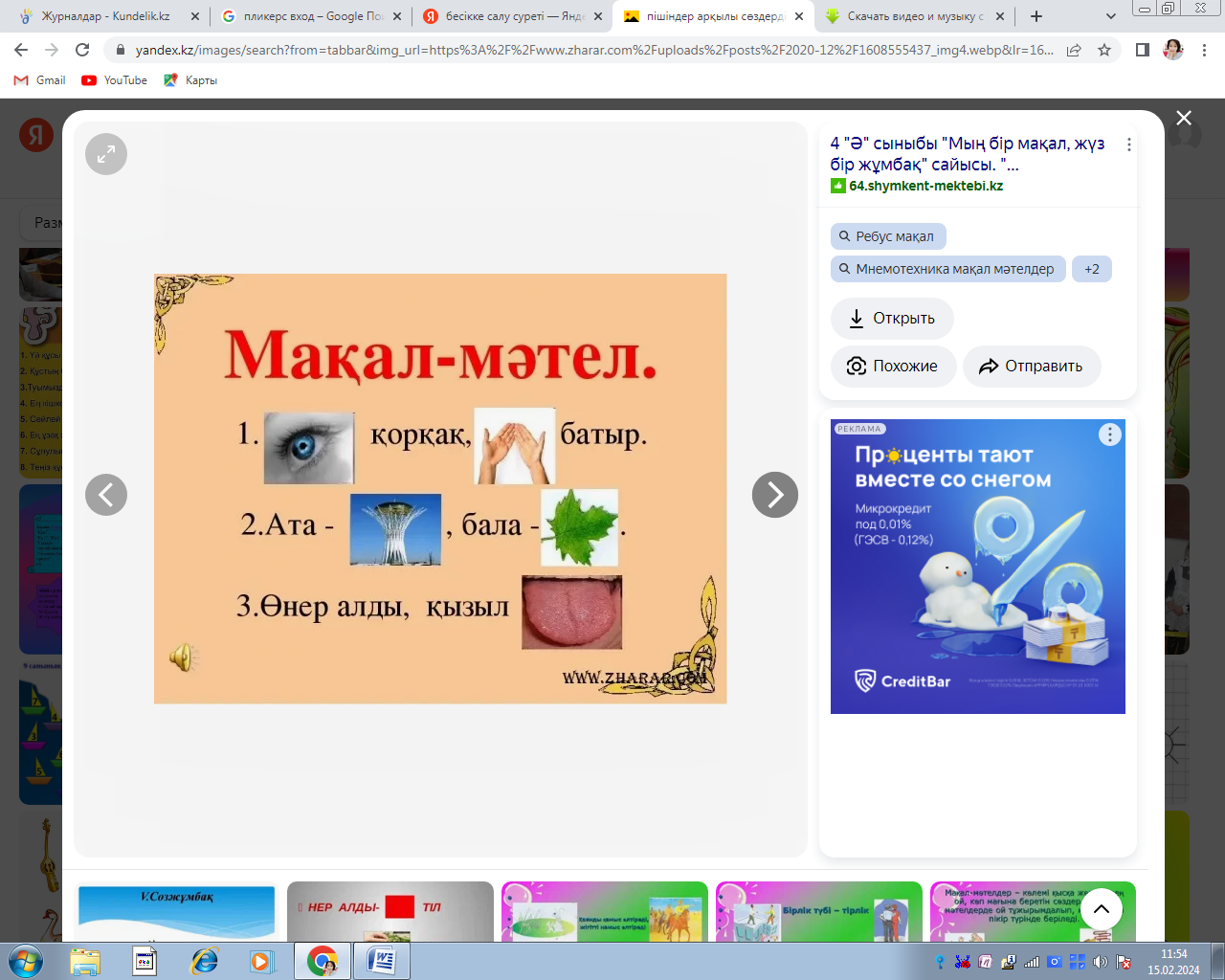Open the Мақал-мәтелдер definition thumbnail
The width and height of the screenshot is (1225, 980).
tap(1033, 910)
